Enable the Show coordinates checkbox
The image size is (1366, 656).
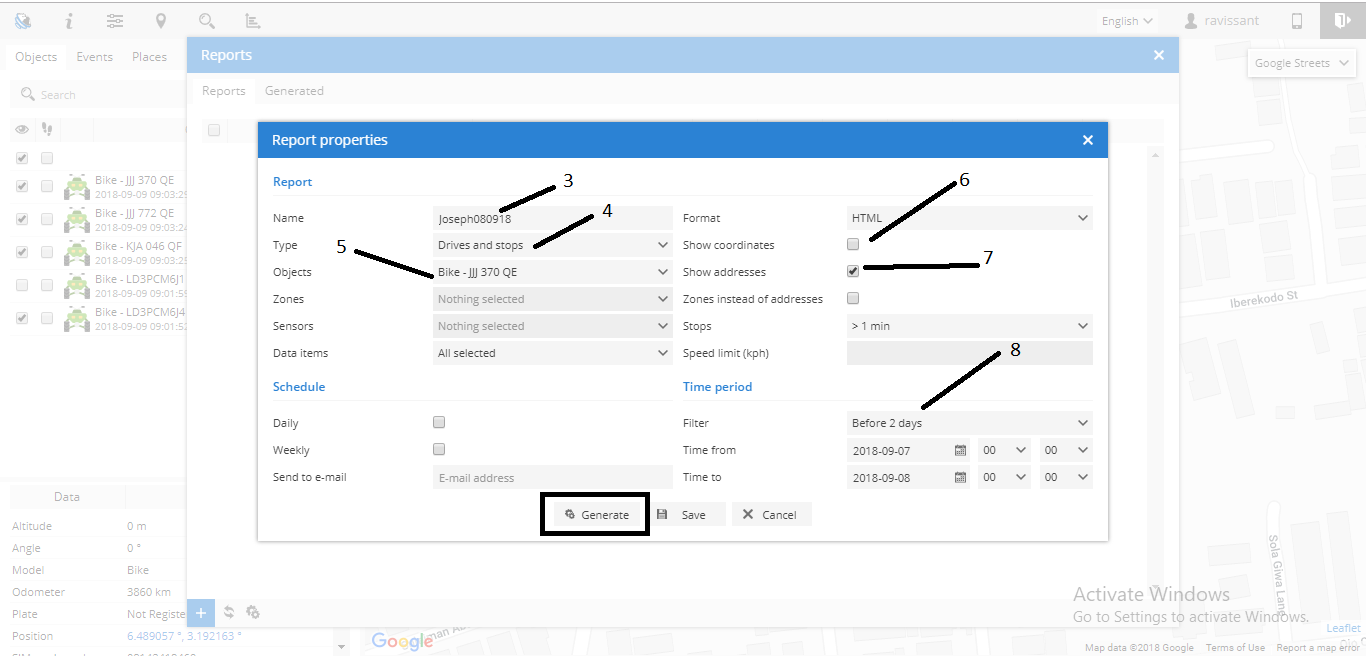pyautogui.click(x=853, y=244)
